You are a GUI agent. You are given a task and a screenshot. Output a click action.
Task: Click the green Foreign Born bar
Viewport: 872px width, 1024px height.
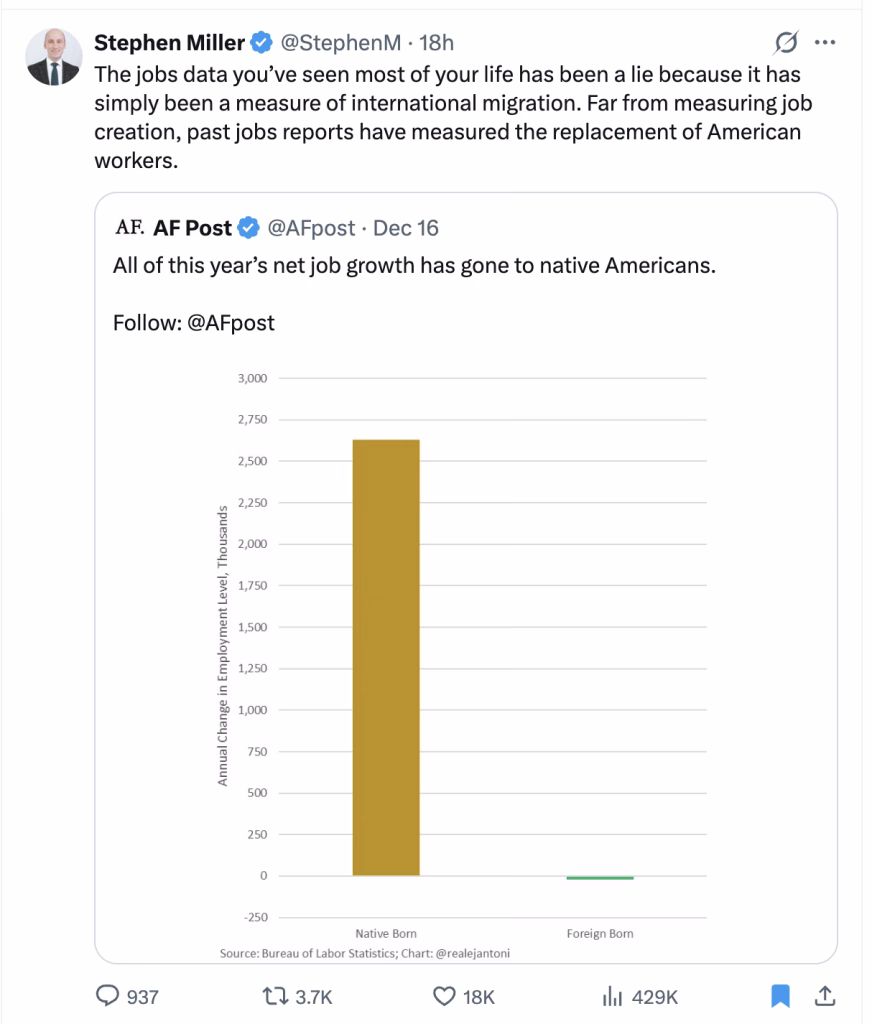(x=600, y=878)
